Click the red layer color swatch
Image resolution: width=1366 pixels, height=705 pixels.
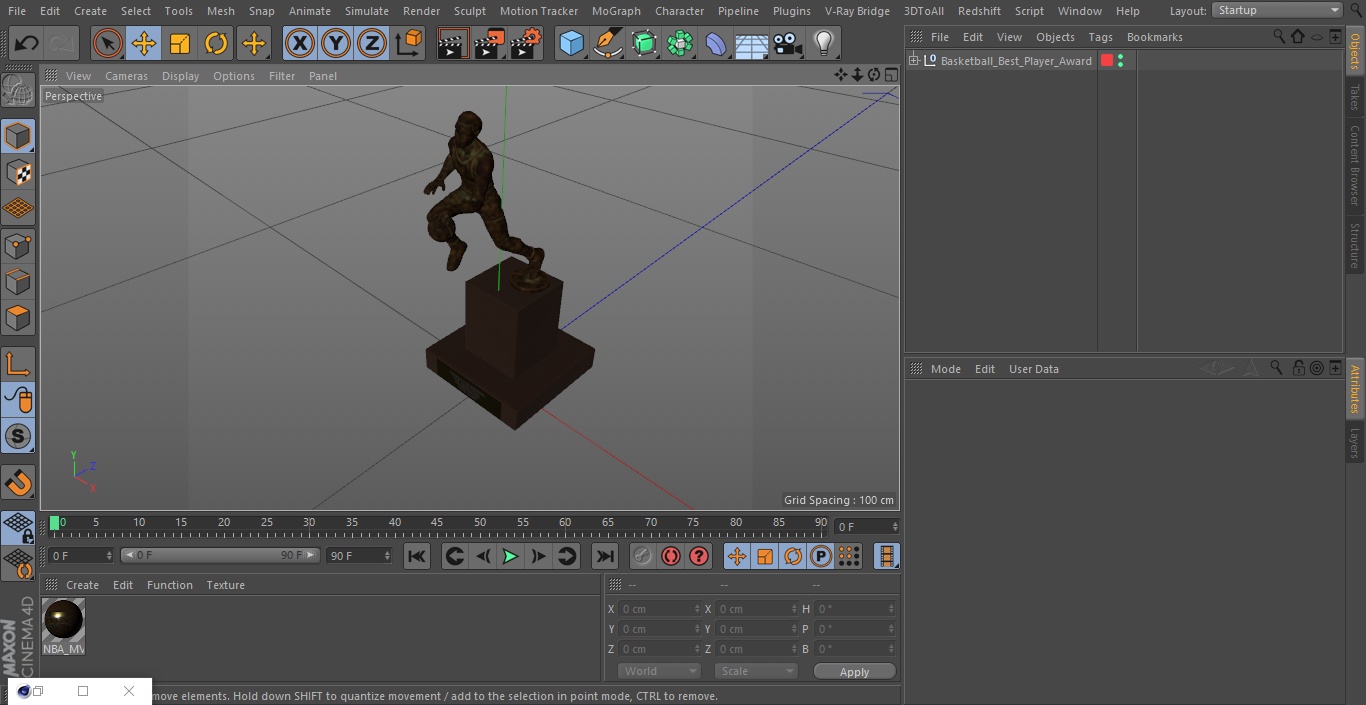(1107, 61)
